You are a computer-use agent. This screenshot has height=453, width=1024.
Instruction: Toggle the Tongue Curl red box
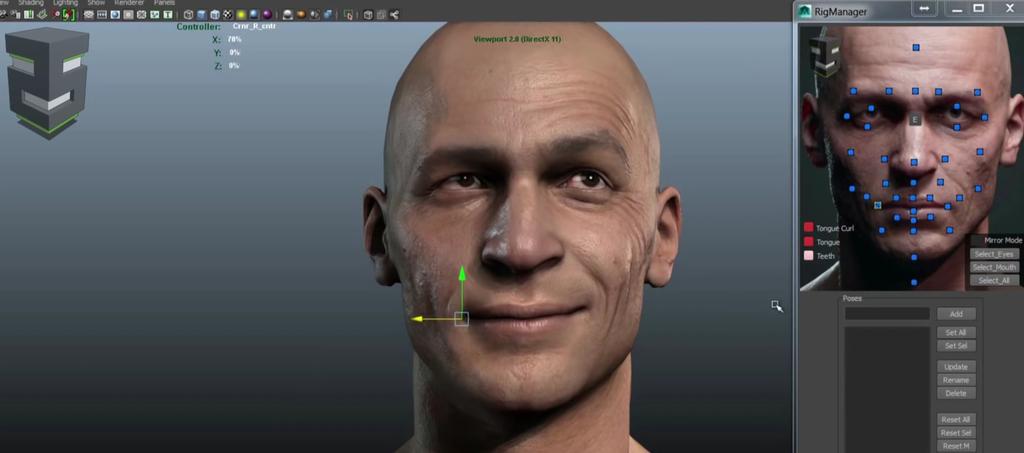[x=808, y=228]
